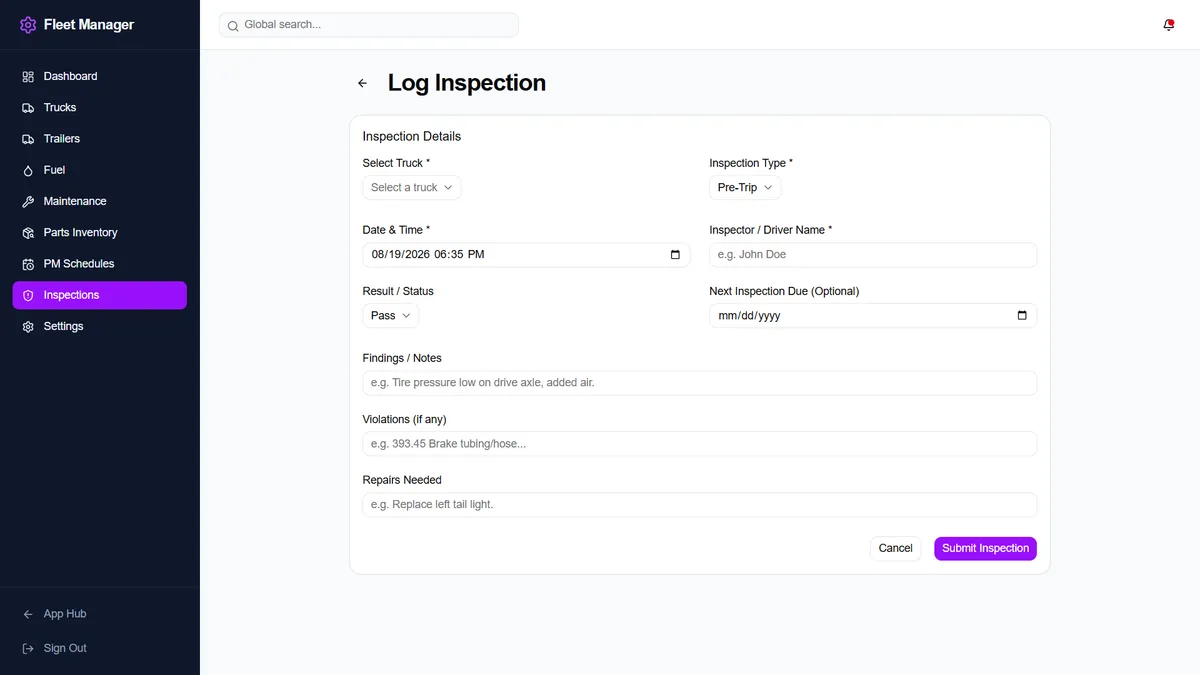Open the Date & Time calendar picker icon
The height and width of the screenshot is (675, 1200).
(x=676, y=255)
